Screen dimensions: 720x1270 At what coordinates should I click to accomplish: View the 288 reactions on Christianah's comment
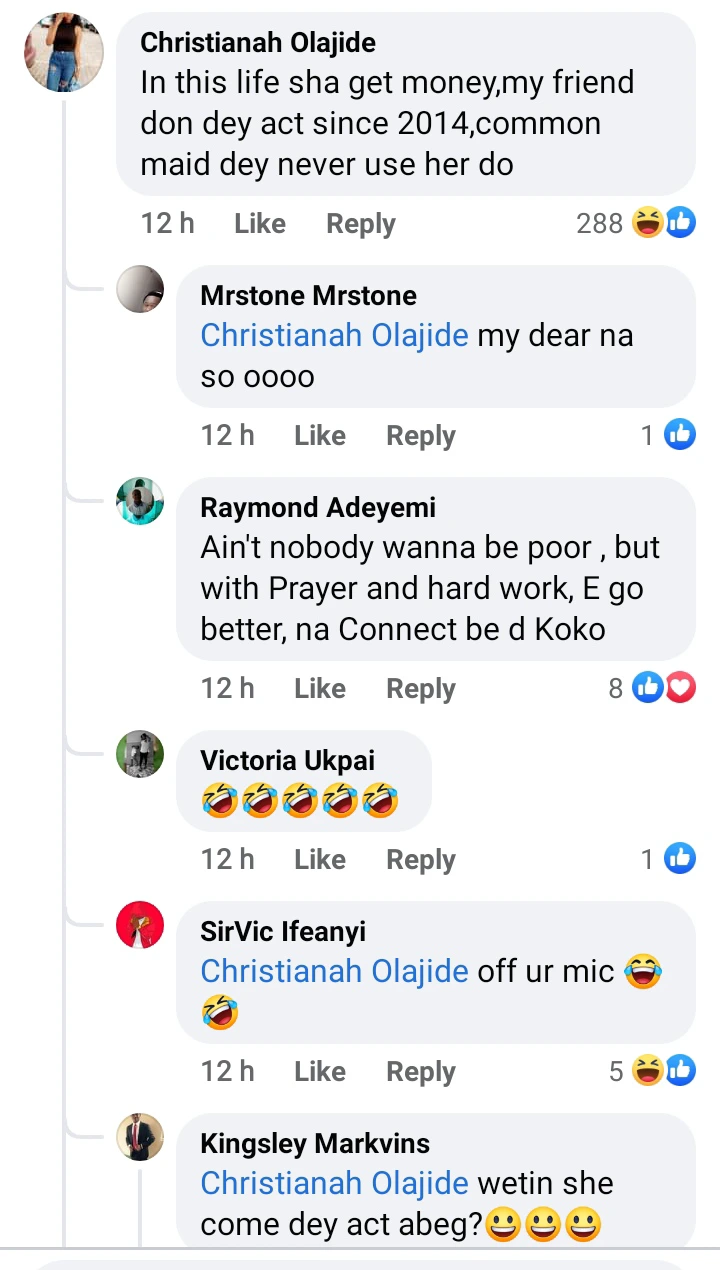[x=635, y=223]
